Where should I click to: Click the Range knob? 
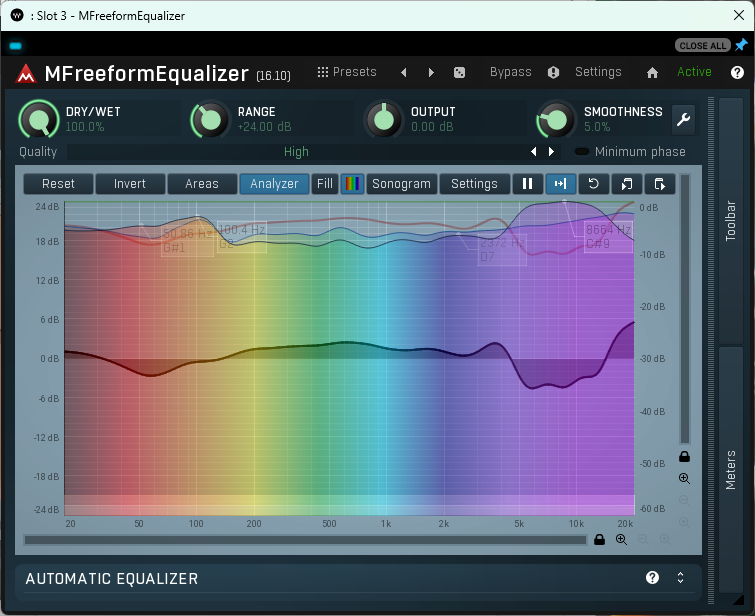[210, 119]
